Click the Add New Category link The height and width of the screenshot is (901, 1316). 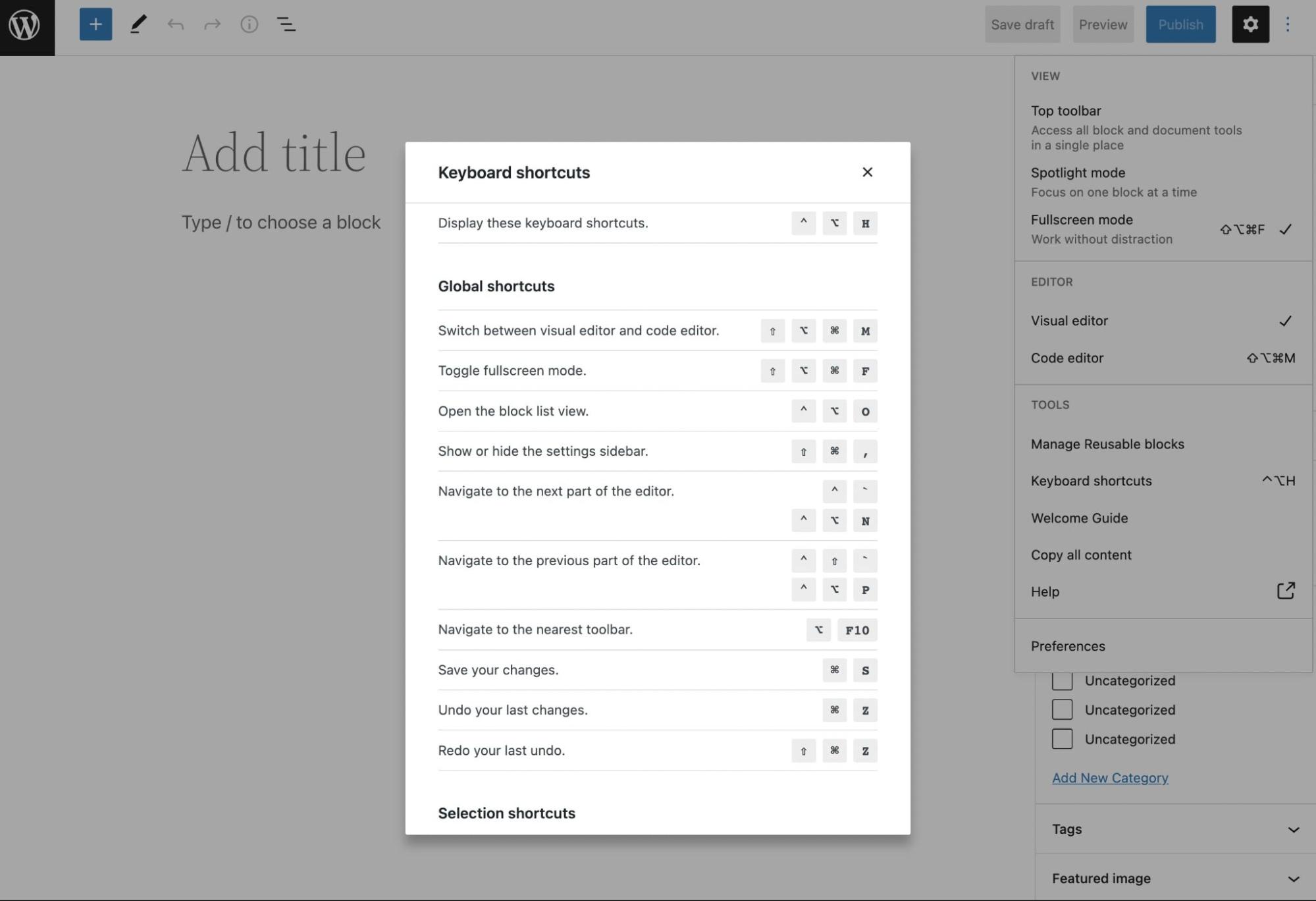point(1109,778)
